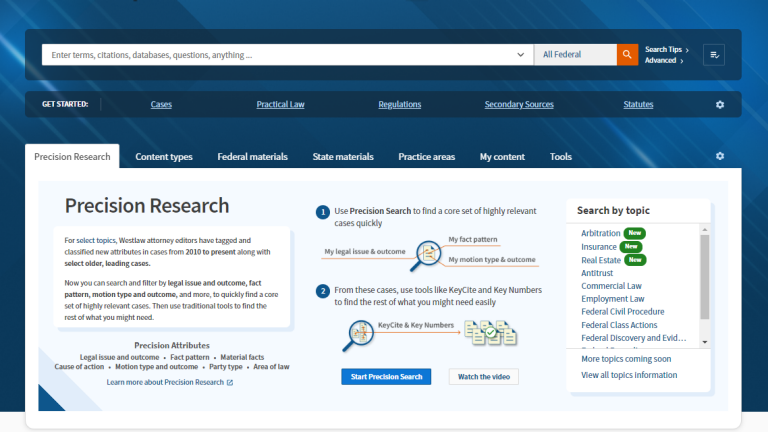Open the search history list icon
Image resolution: width=768 pixels, height=432 pixels.
[x=714, y=55]
